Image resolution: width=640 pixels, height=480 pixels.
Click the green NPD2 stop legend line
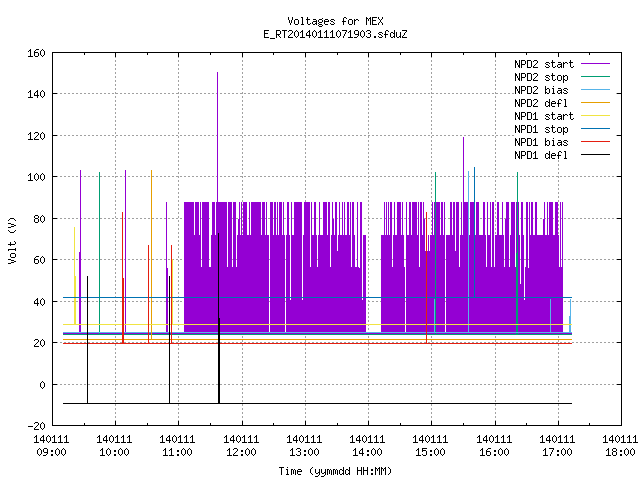pyautogui.click(x=595, y=77)
